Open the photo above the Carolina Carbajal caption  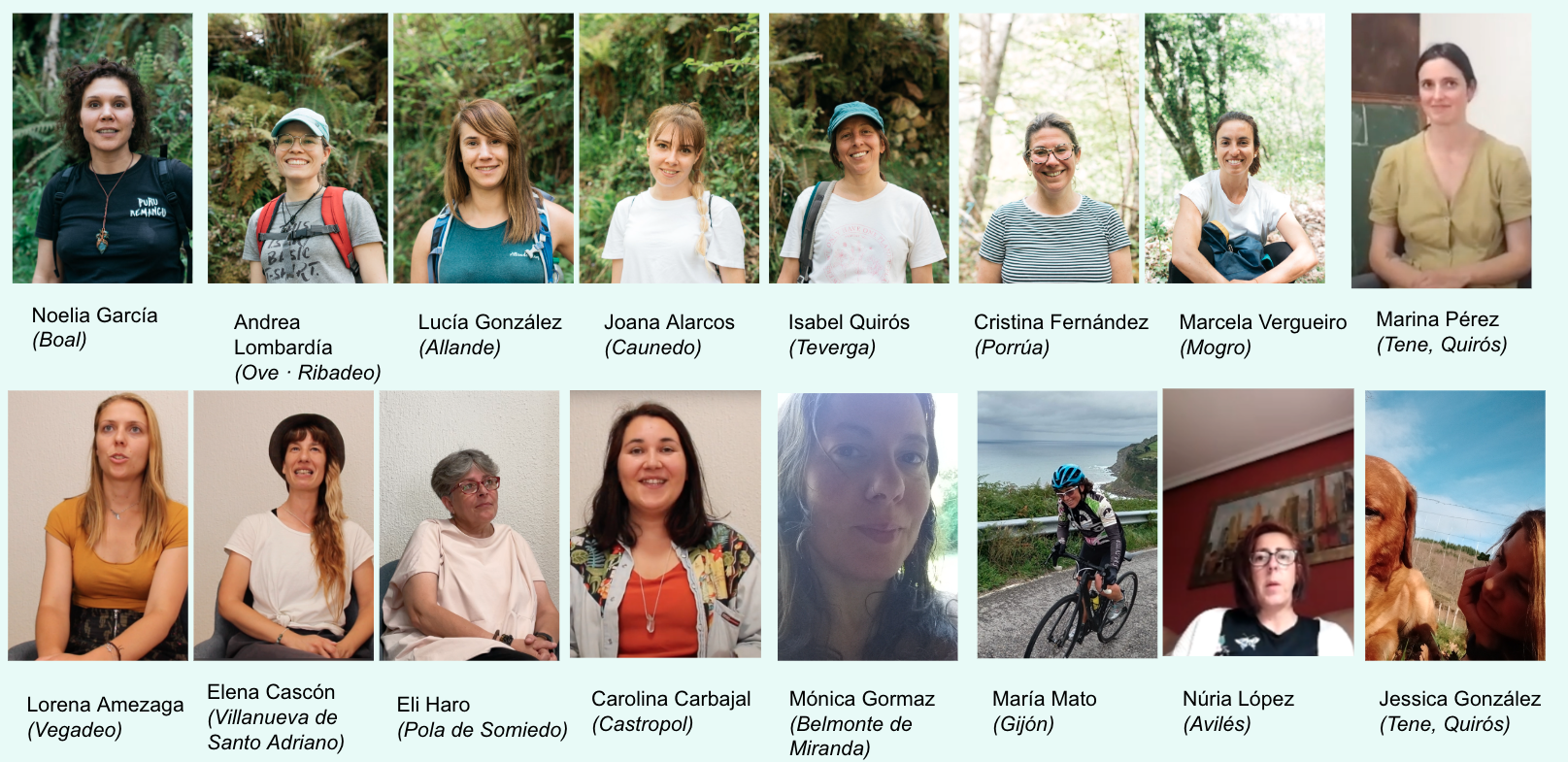point(665,524)
